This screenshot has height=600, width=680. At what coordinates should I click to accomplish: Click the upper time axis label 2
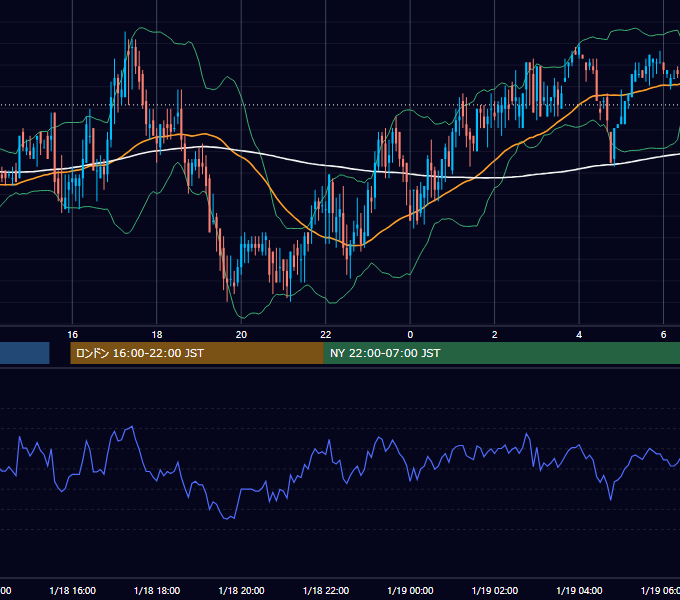tap(494, 335)
